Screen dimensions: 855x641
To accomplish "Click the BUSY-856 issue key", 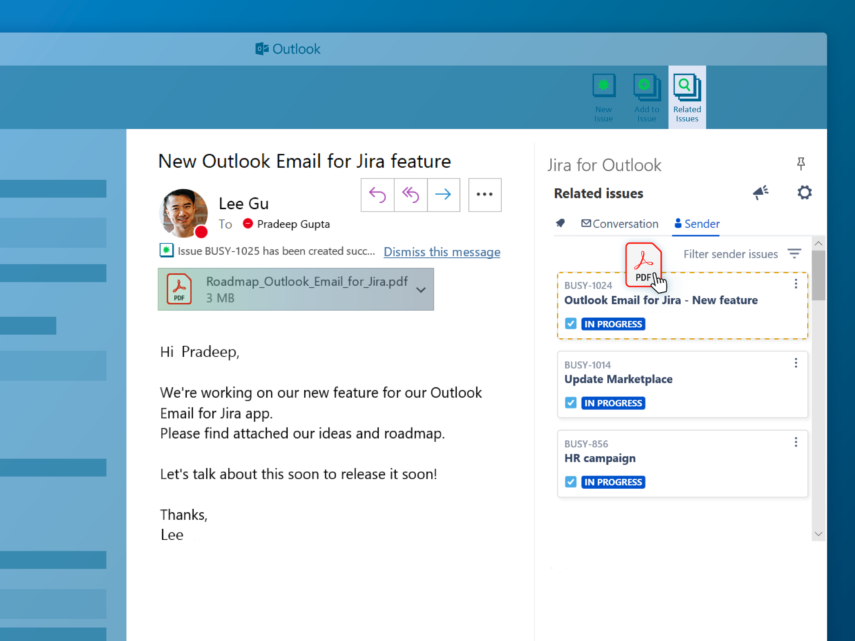I will [586, 444].
